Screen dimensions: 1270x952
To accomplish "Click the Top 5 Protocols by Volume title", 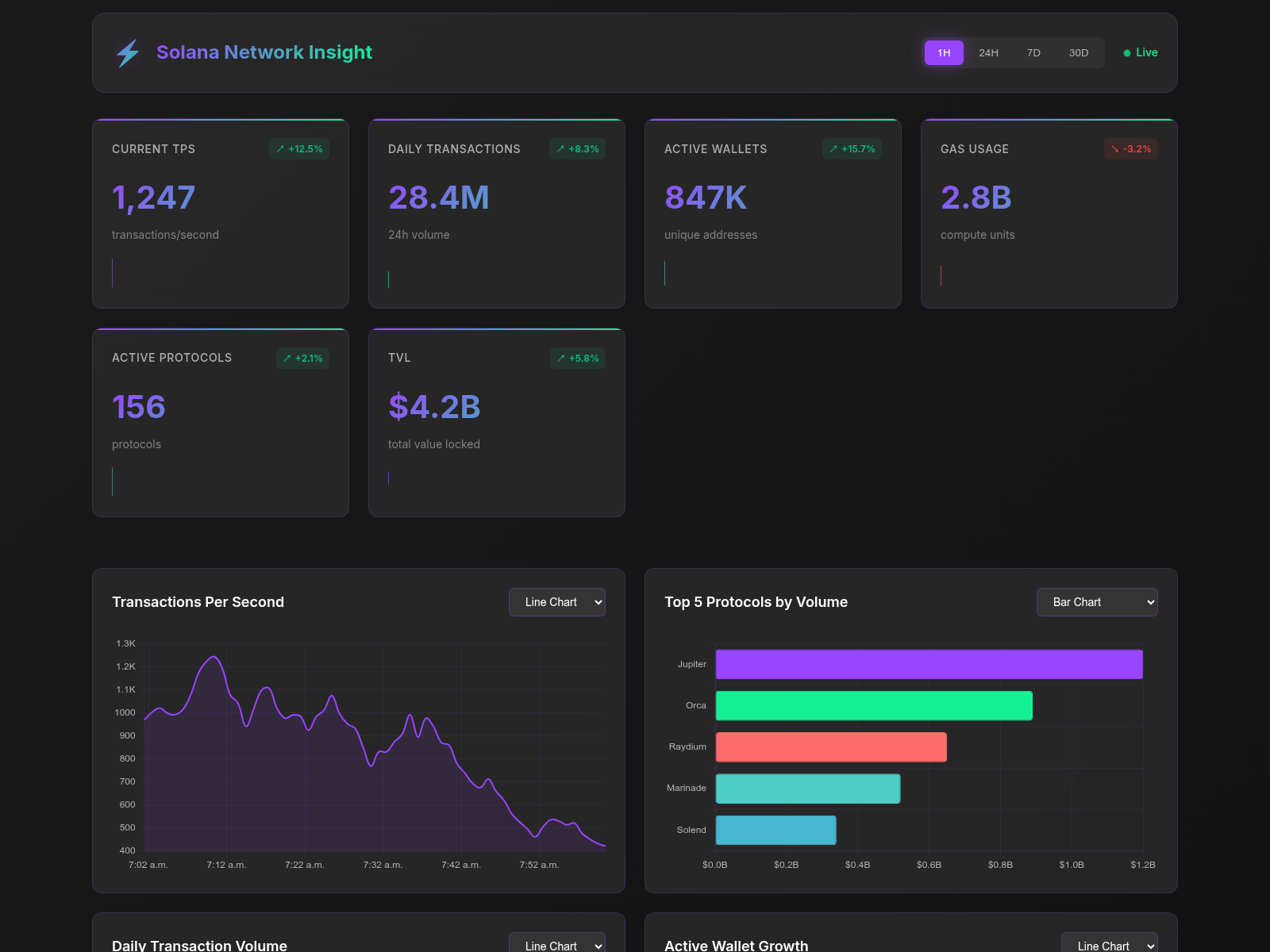I will (x=756, y=602).
